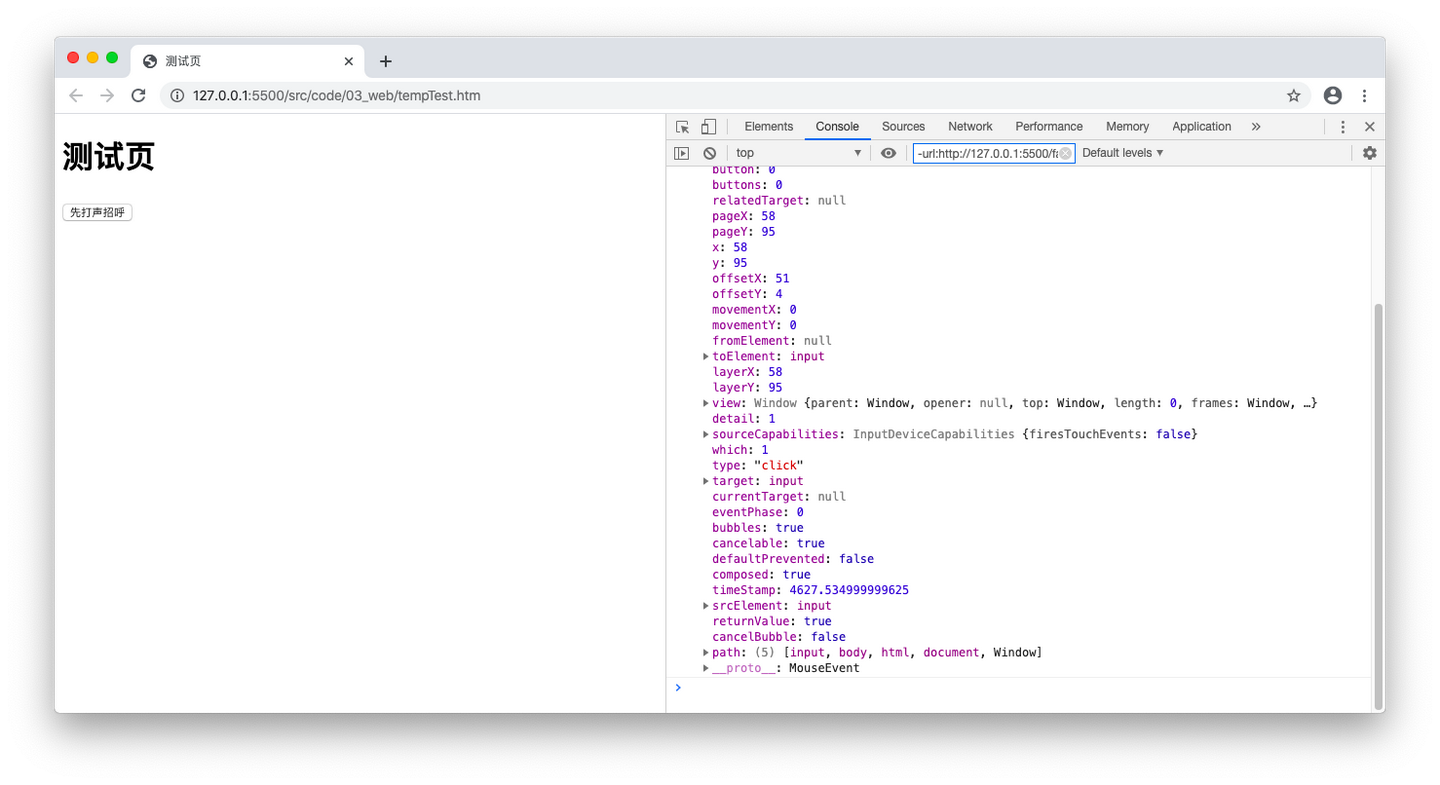Viewport: 1440px width, 785px height.
Task: Switch to the Console tab
Action: (837, 127)
